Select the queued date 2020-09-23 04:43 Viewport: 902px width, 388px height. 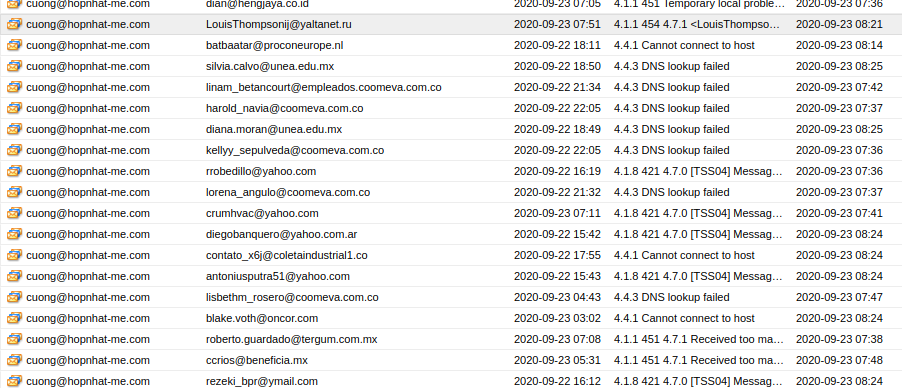coord(557,298)
